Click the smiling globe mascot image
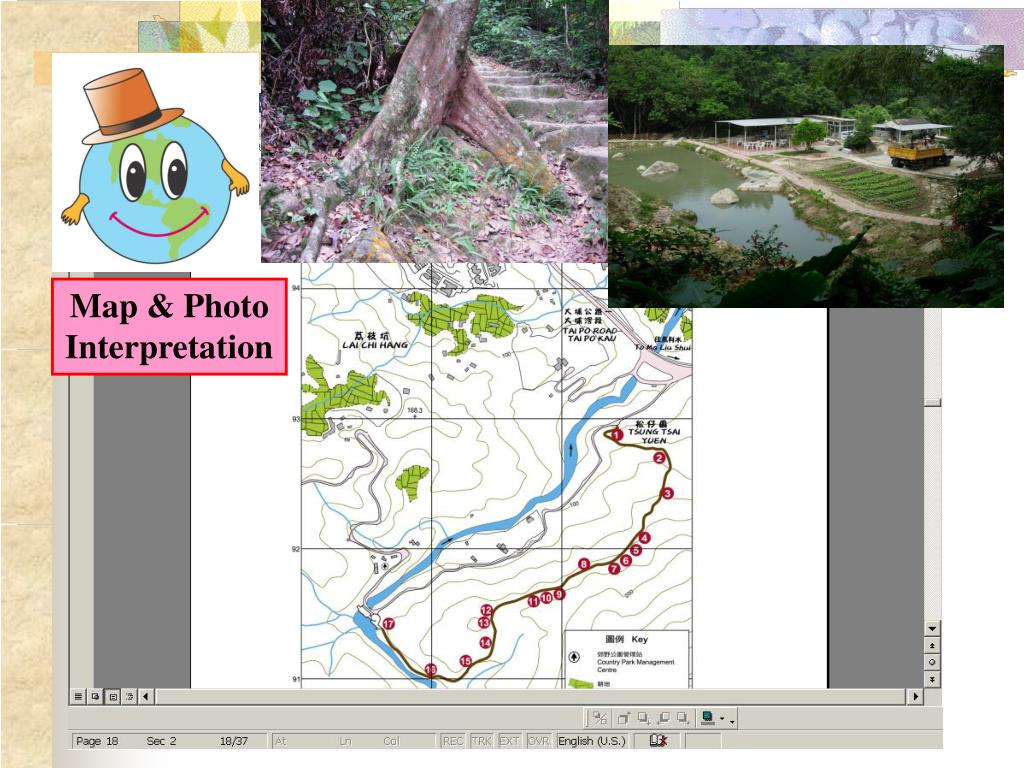This screenshot has width=1024, height=768. [155, 163]
